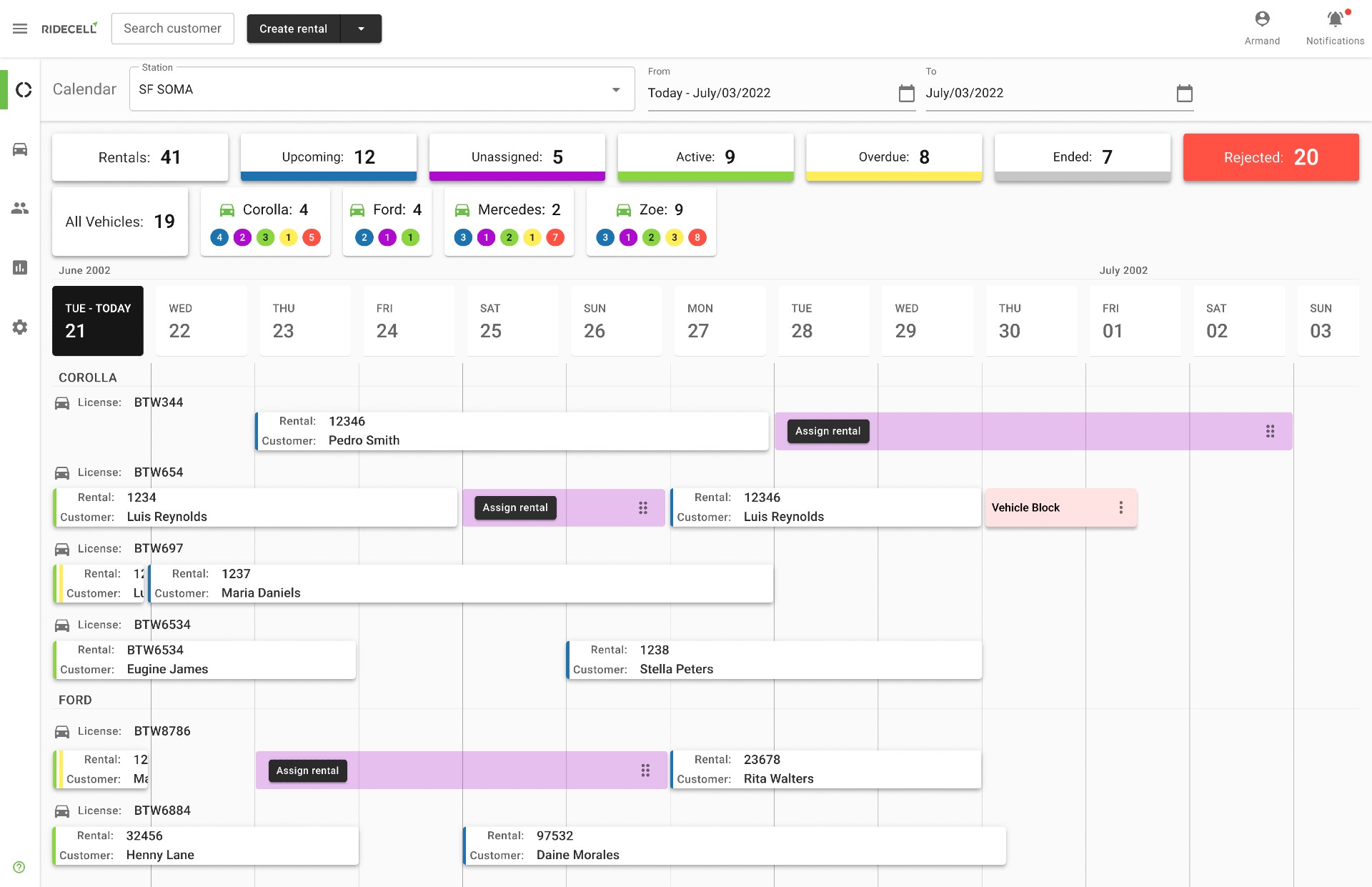Click drag handle on BTW654 assign bar

tap(643, 507)
